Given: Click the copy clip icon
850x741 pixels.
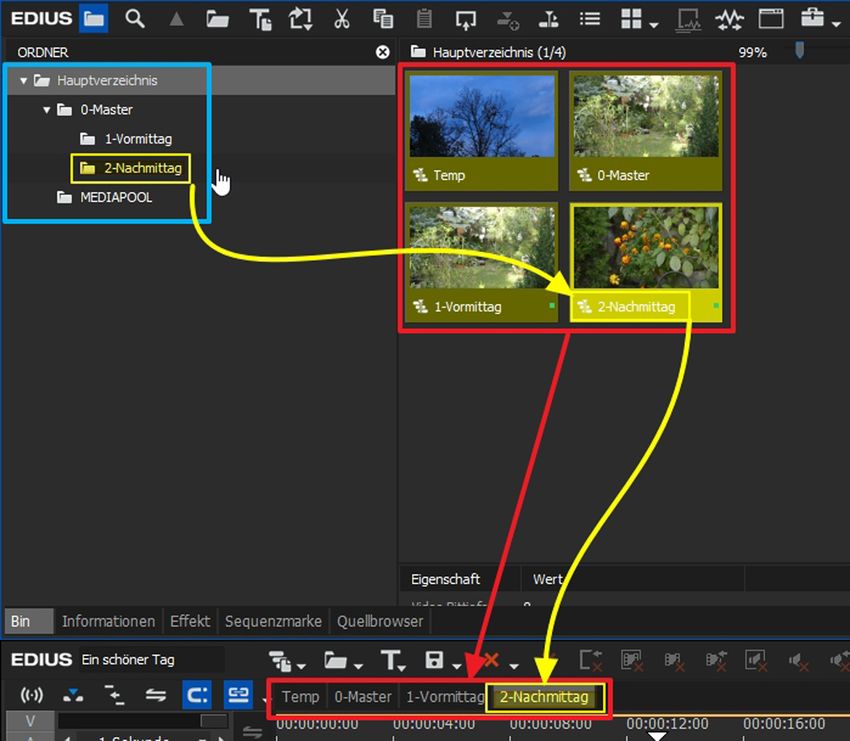Looking at the screenshot, I should coord(383,18).
